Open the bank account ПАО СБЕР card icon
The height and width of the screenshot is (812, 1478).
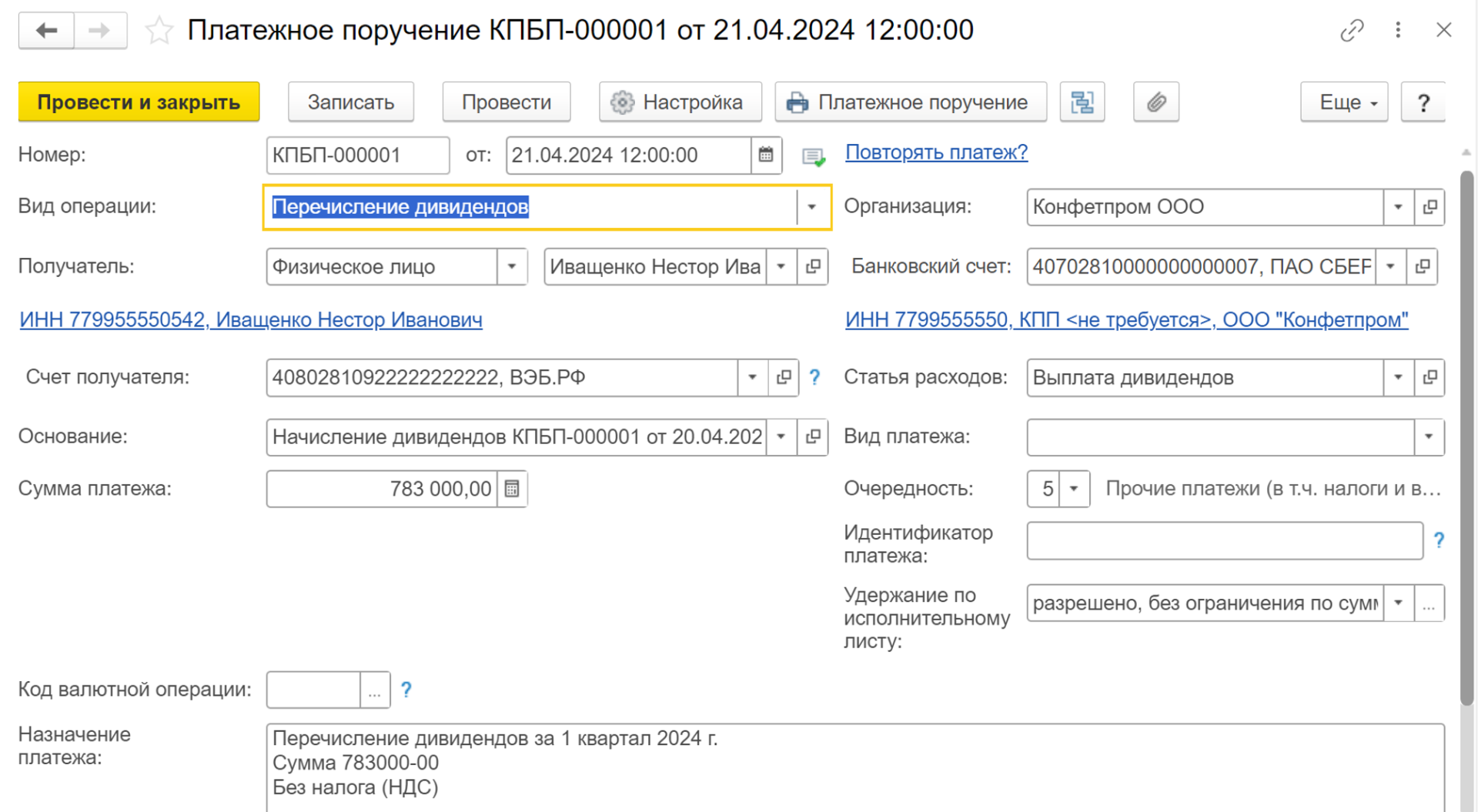pyautogui.click(x=1423, y=267)
